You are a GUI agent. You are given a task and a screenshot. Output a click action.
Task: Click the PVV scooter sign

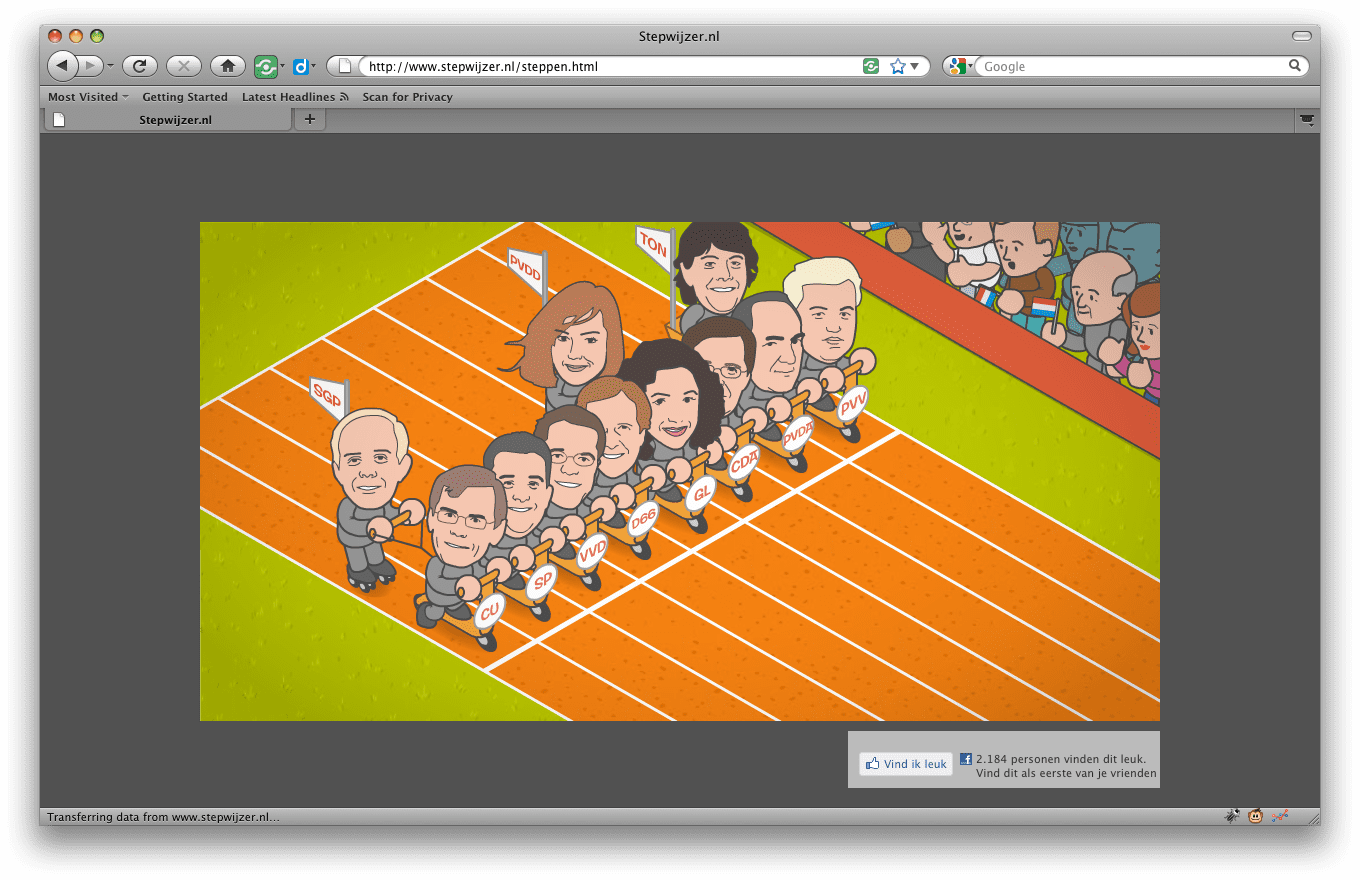(x=853, y=404)
